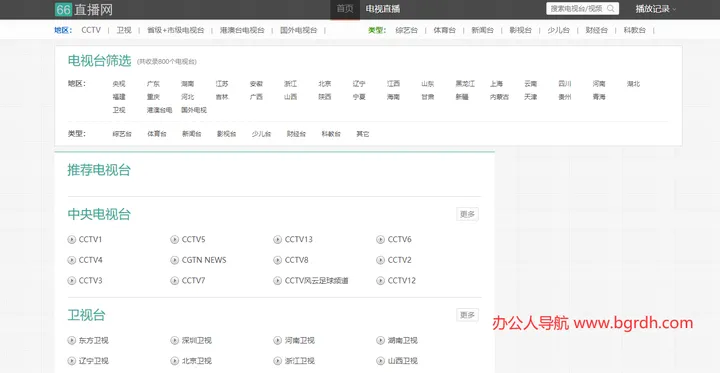720x373 pixels.
Task: Switch to the 电视直播 header tab
Action: [382, 9]
